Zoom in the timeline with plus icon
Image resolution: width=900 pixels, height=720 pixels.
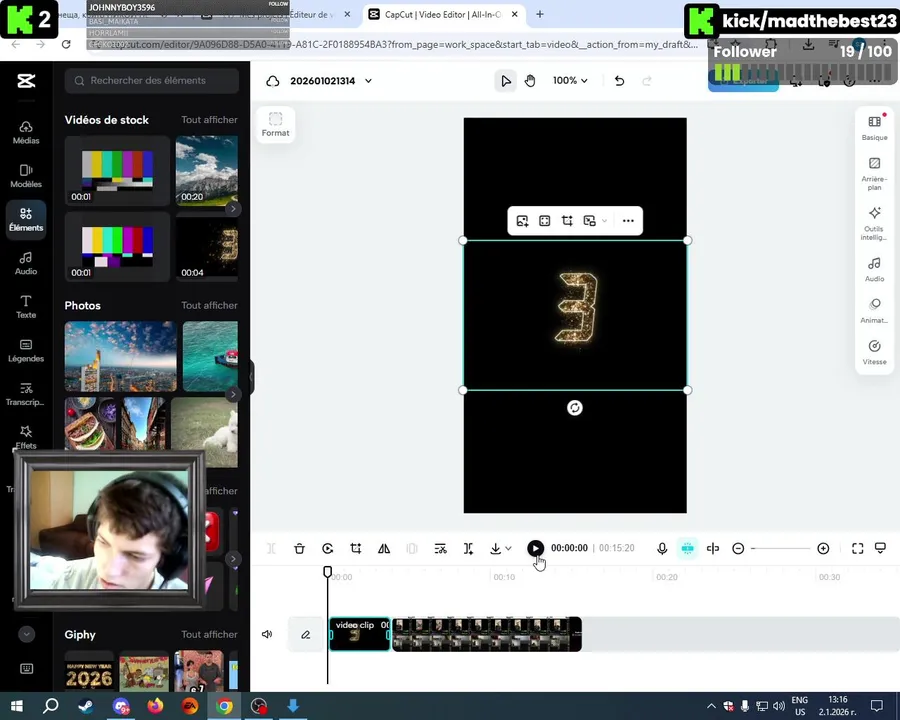click(823, 548)
